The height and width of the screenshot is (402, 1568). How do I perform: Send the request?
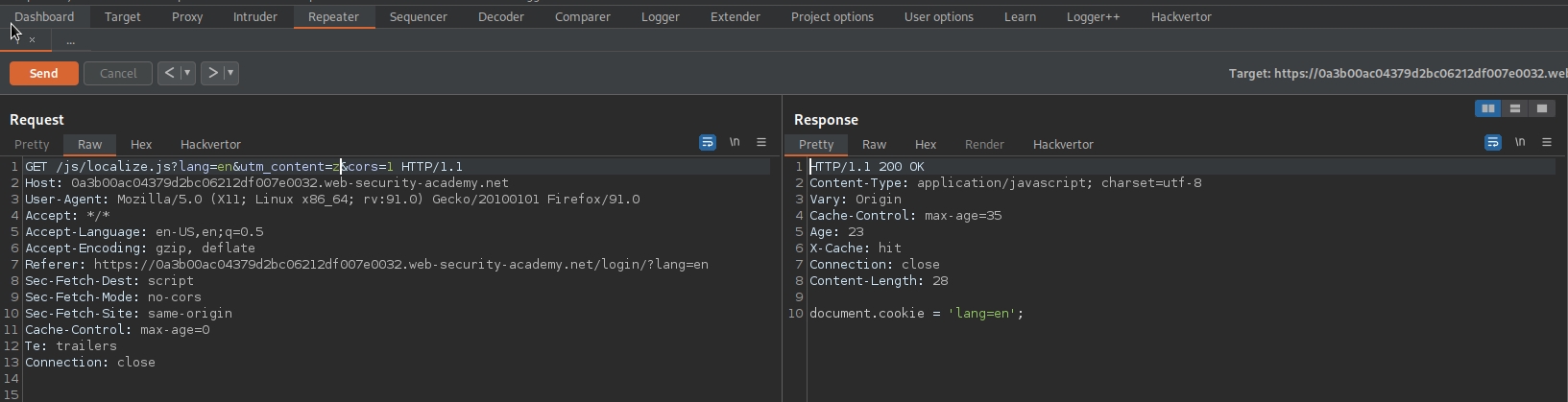click(44, 73)
